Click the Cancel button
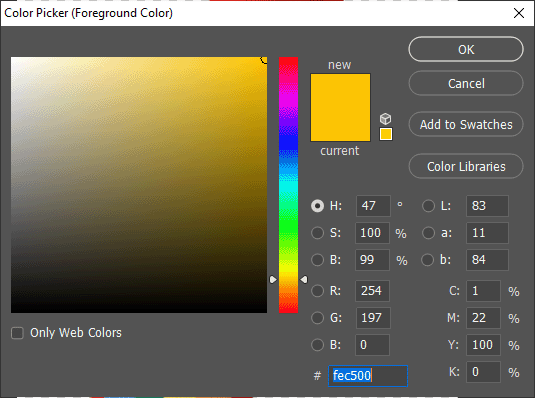The height and width of the screenshot is (398, 535). pyautogui.click(x=466, y=83)
